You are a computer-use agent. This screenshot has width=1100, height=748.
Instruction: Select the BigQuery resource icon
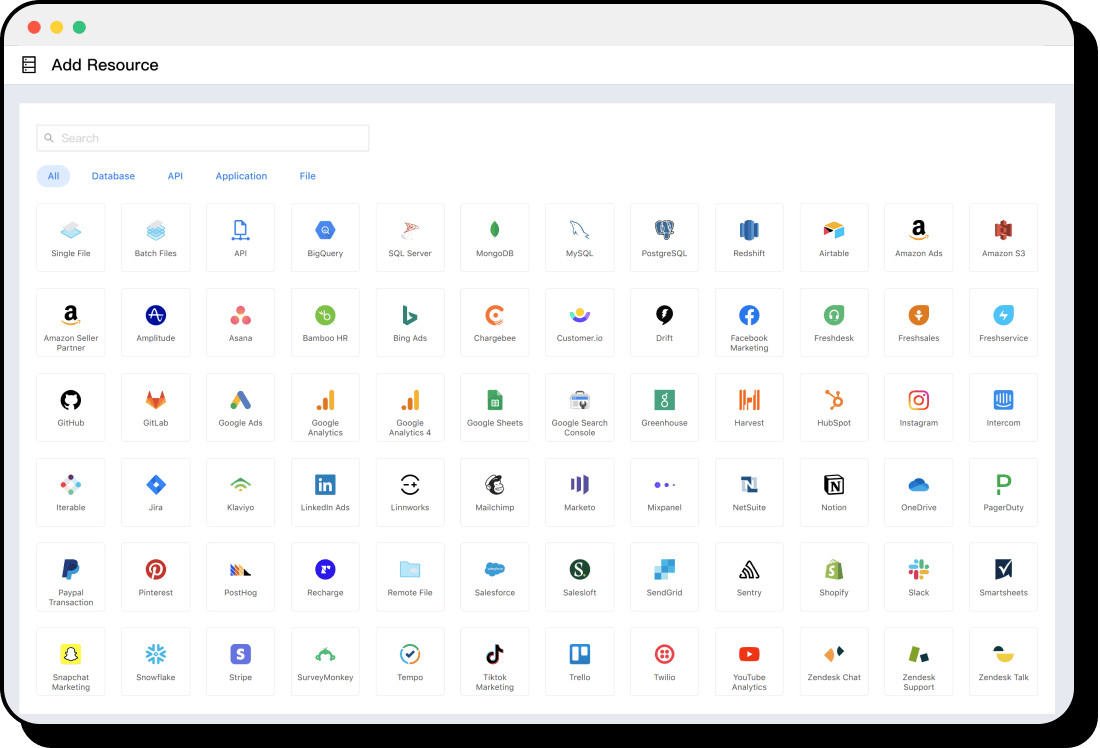tap(325, 230)
